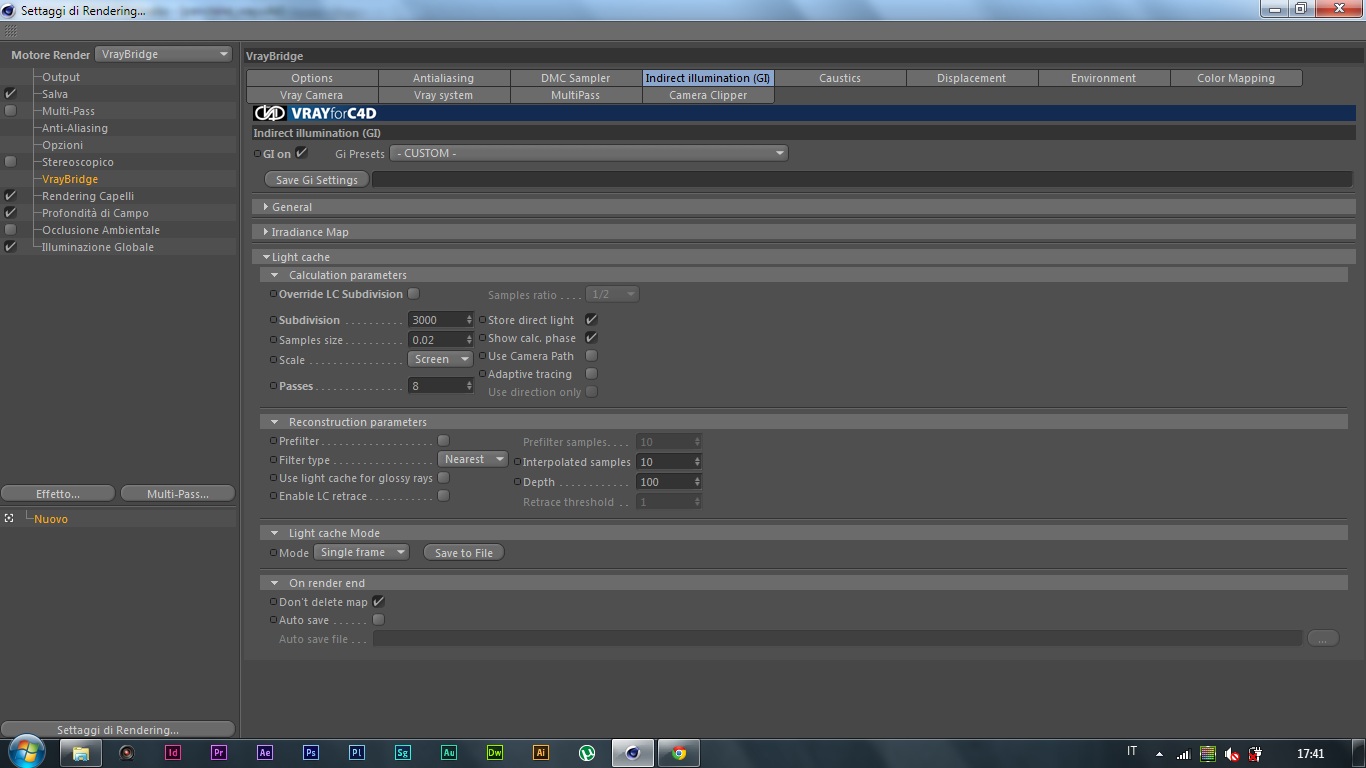
Task: Click the Effetto... button
Action: coord(58,494)
